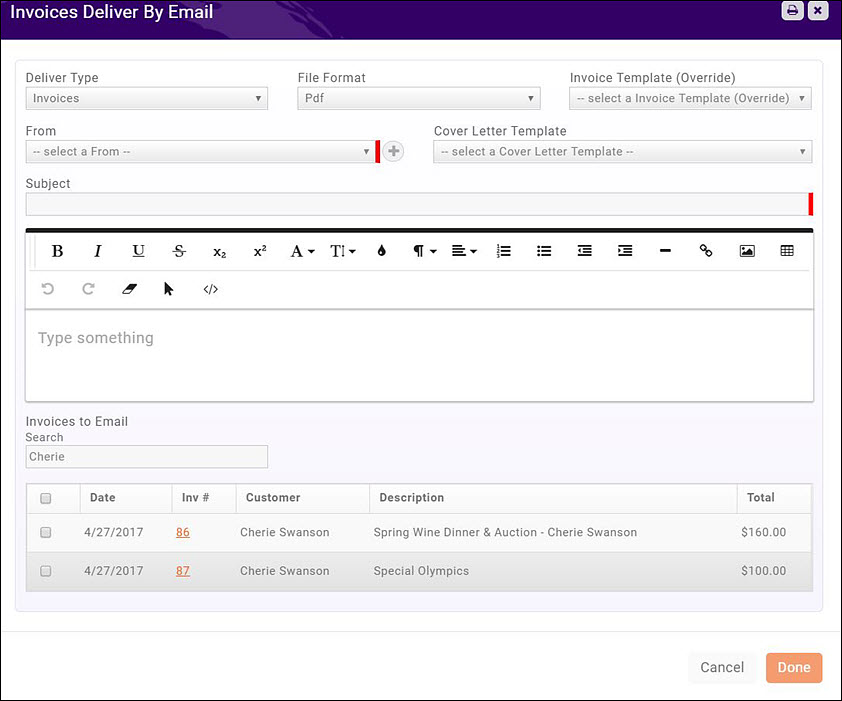Screen dimensions: 842x701
Task: Insert a table in the editor
Action: (787, 251)
